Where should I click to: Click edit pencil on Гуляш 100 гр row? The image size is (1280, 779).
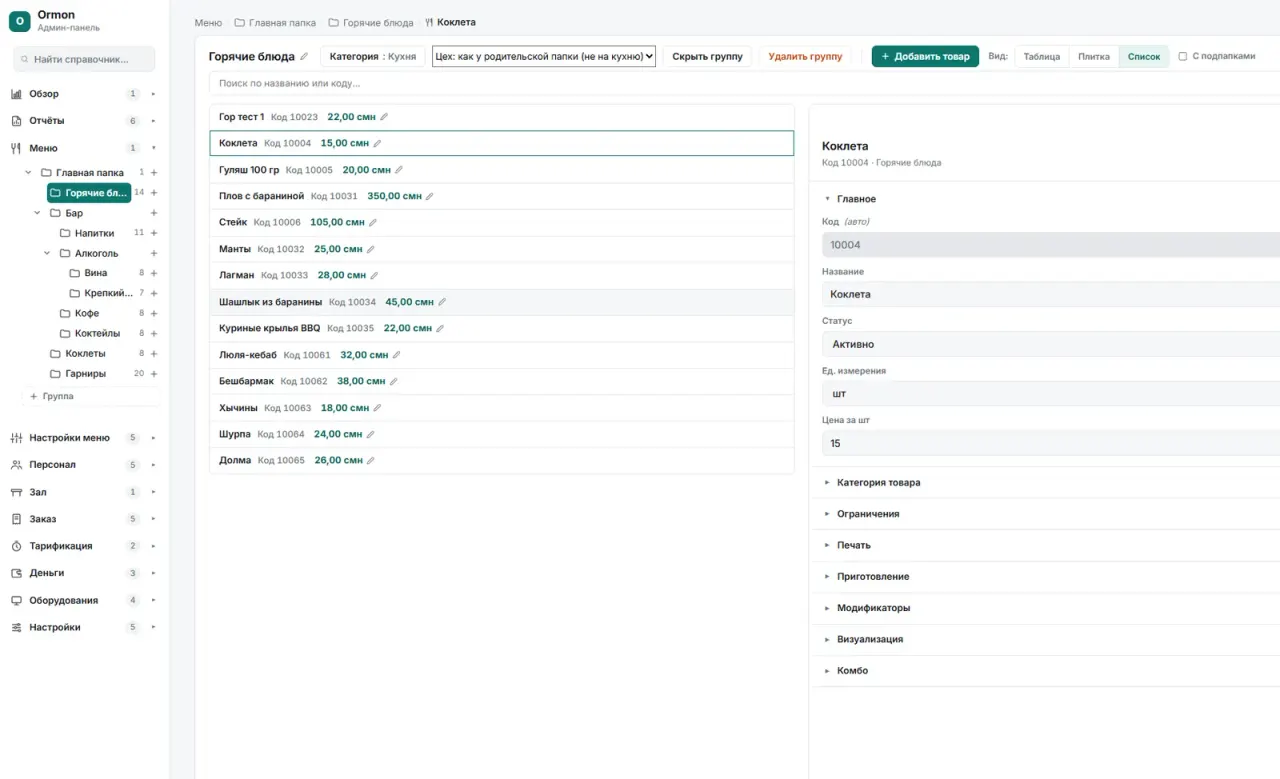[x=400, y=170]
